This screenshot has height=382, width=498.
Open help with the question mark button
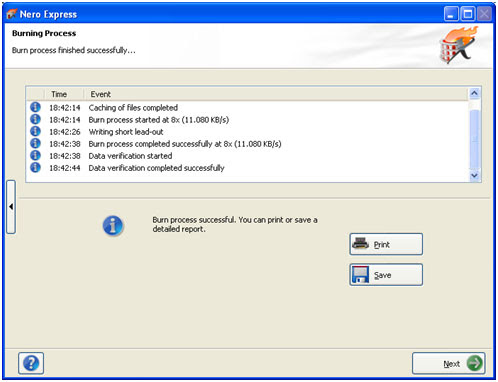point(31,363)
